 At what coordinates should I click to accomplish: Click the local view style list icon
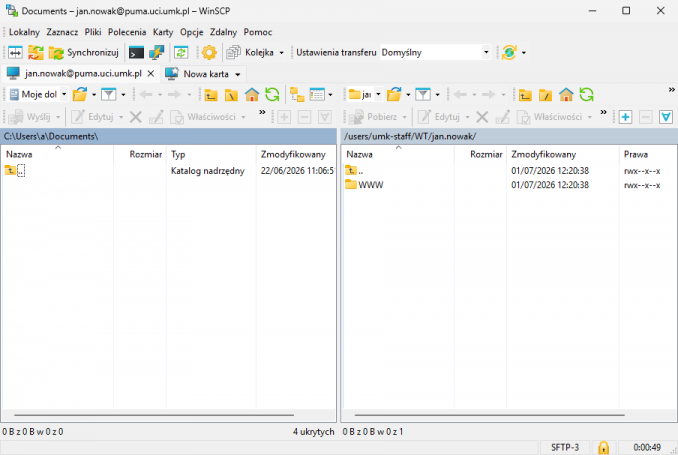pyautogui.click(x=317, y=94)
